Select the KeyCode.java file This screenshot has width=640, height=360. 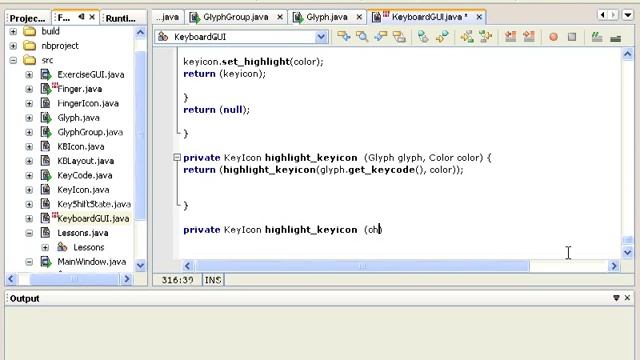point(84,176)
